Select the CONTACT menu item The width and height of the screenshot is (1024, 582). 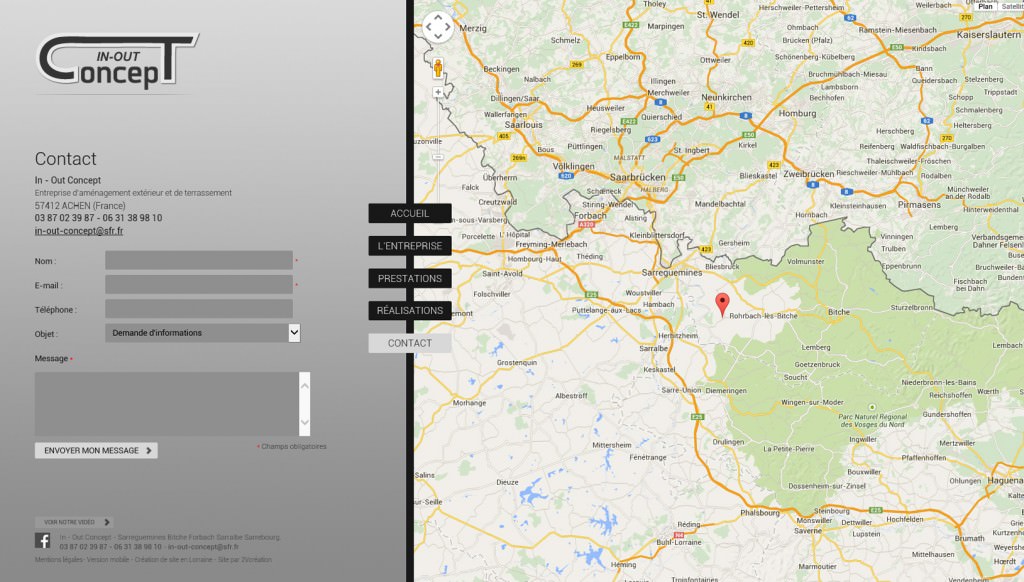click(409, 343)
